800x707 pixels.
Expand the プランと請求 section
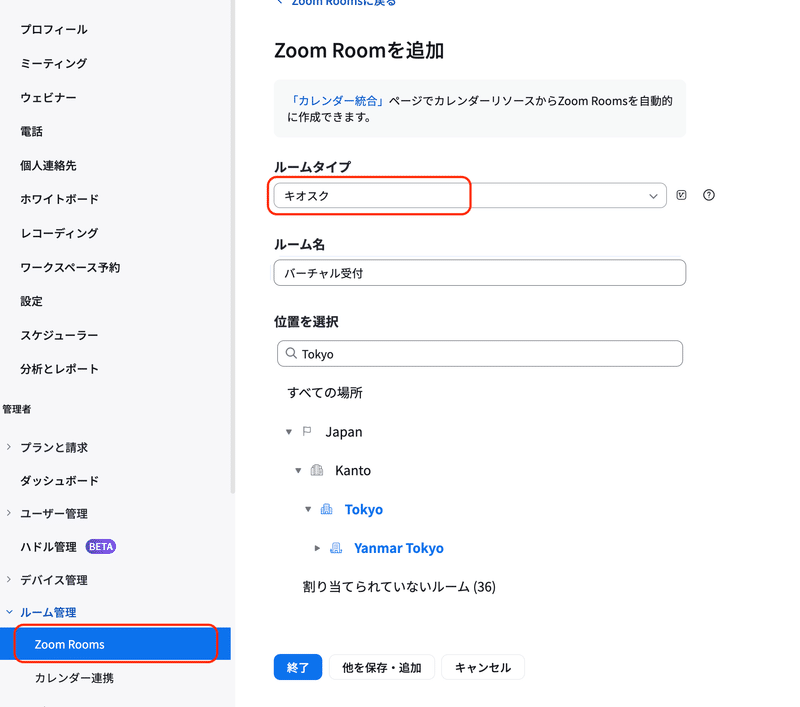click(9, 447)
